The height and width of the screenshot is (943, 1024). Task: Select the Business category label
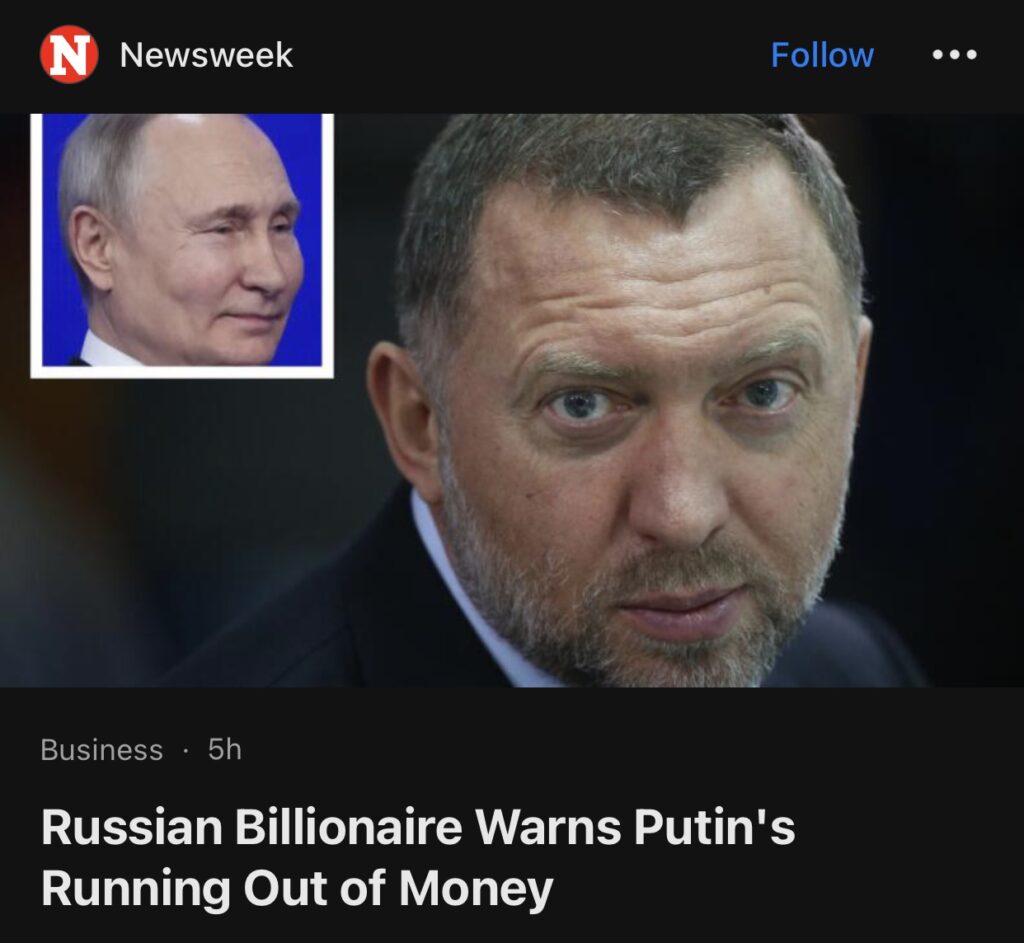(x=101, y=750)
